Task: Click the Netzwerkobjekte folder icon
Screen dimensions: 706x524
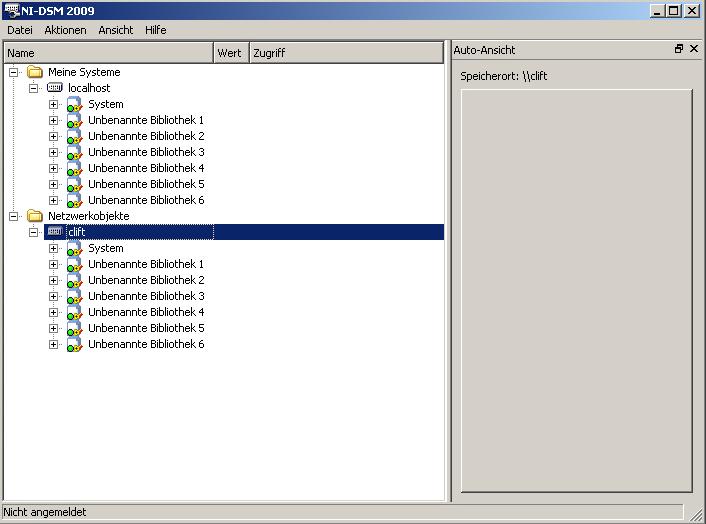Action: pyautogui.click(x=35, y=216)
